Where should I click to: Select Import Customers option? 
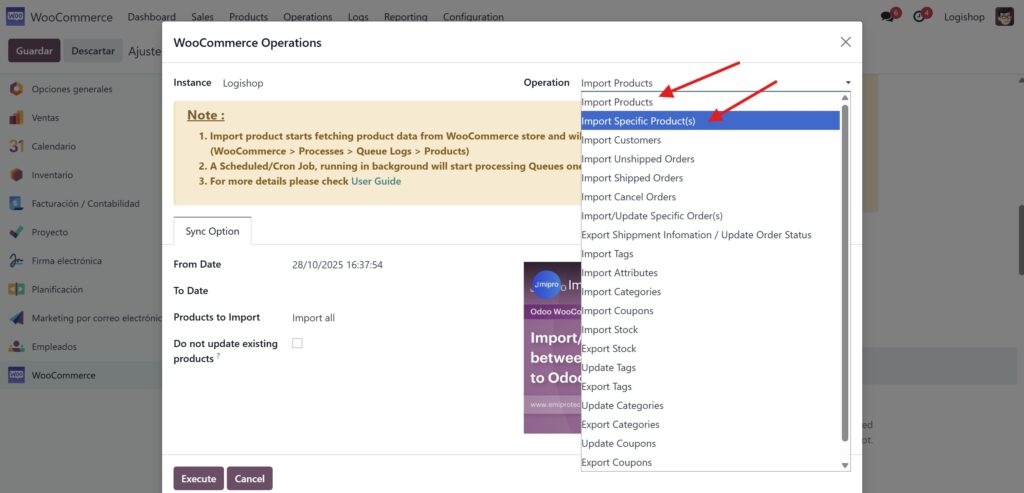click(x=710, y=140)
